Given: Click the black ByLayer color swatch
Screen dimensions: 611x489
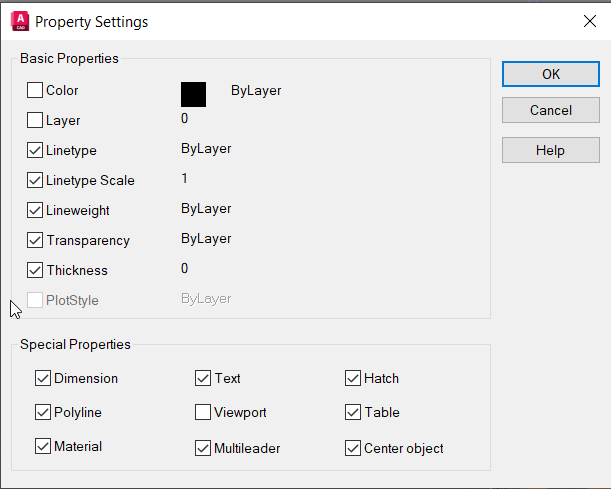Looking at the screenshot, I should 193,94.
